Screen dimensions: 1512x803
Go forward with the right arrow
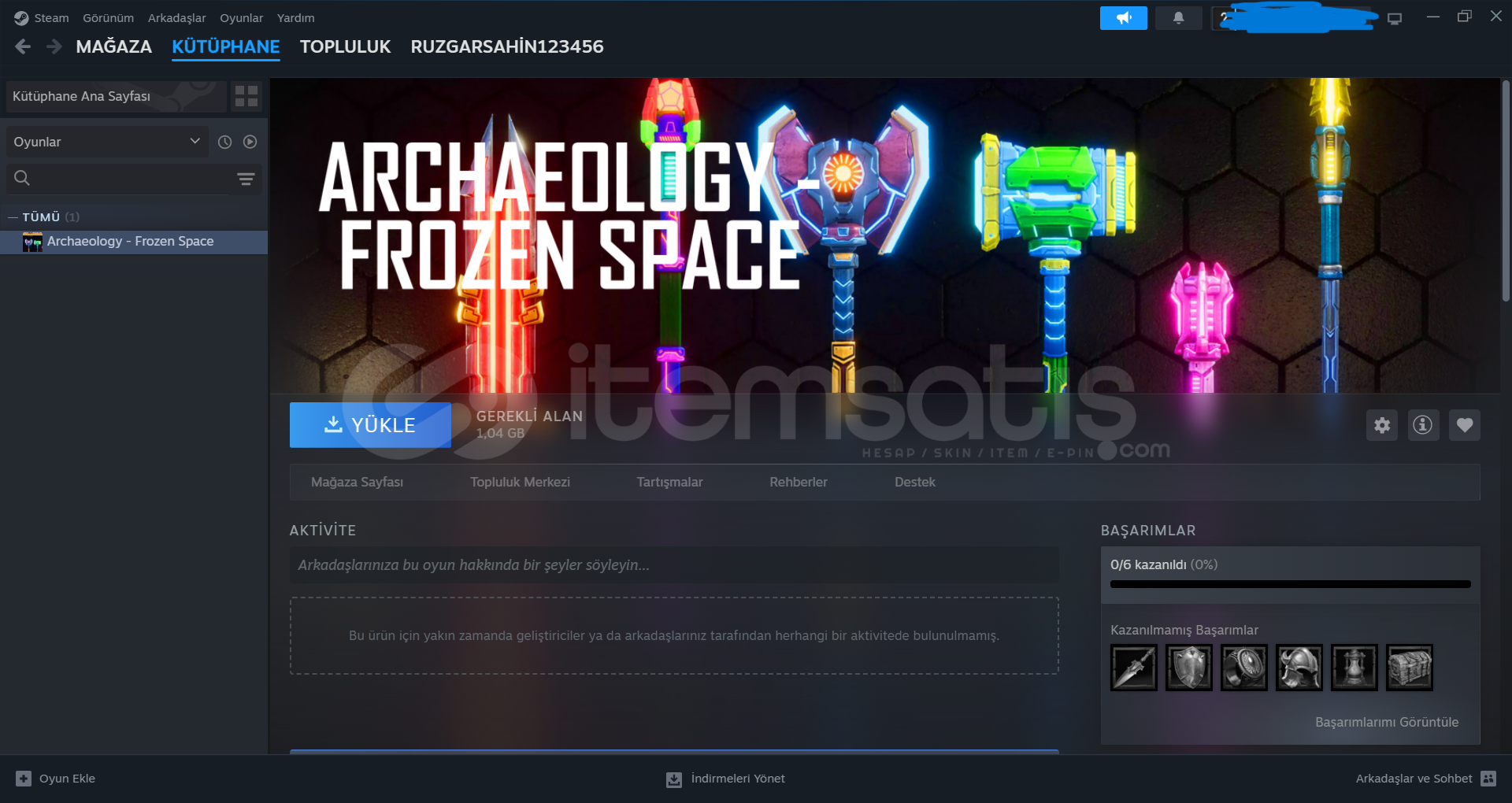(54, 46)
